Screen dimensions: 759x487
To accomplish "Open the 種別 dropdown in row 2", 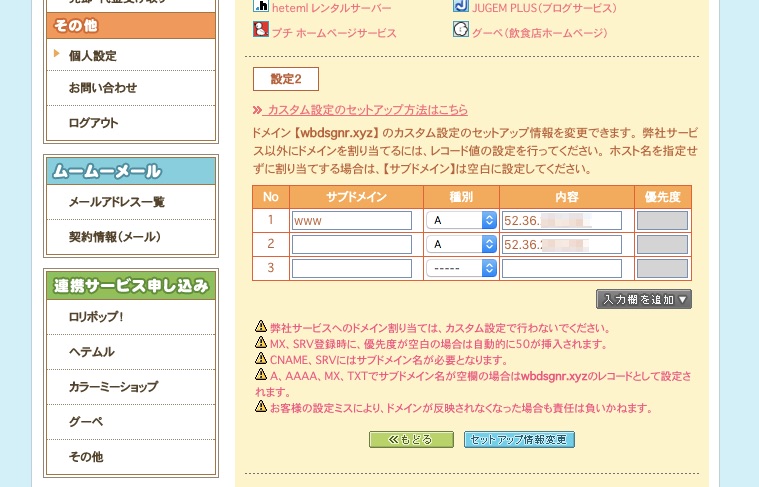I will [x=461, y=244].
